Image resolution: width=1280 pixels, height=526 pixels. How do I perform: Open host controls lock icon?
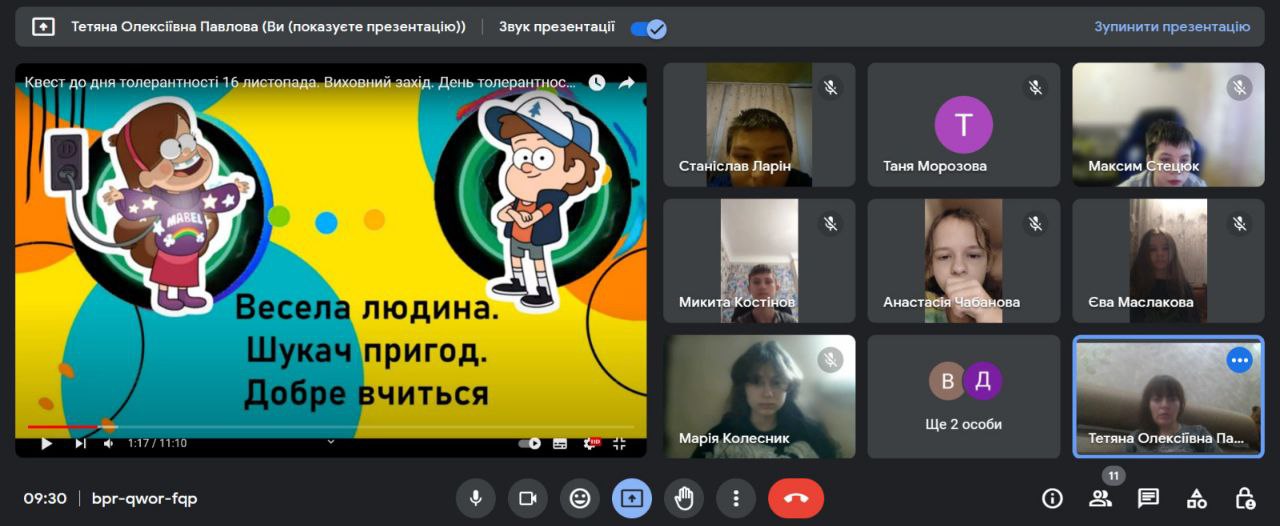pos(1245,498)
